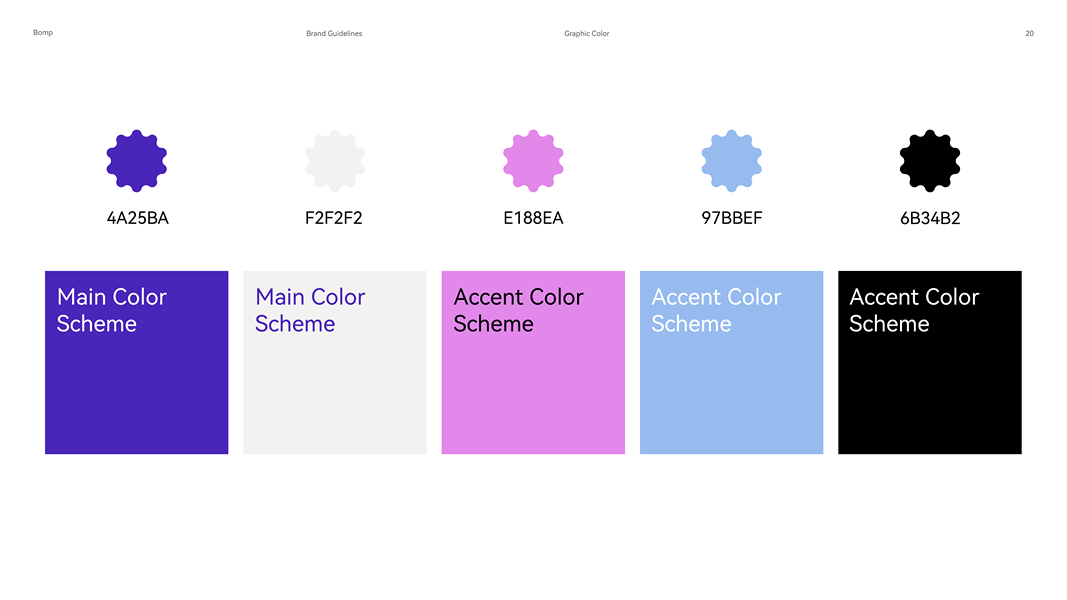Click the 4A25BA hex code label

[x=138, y=218]
